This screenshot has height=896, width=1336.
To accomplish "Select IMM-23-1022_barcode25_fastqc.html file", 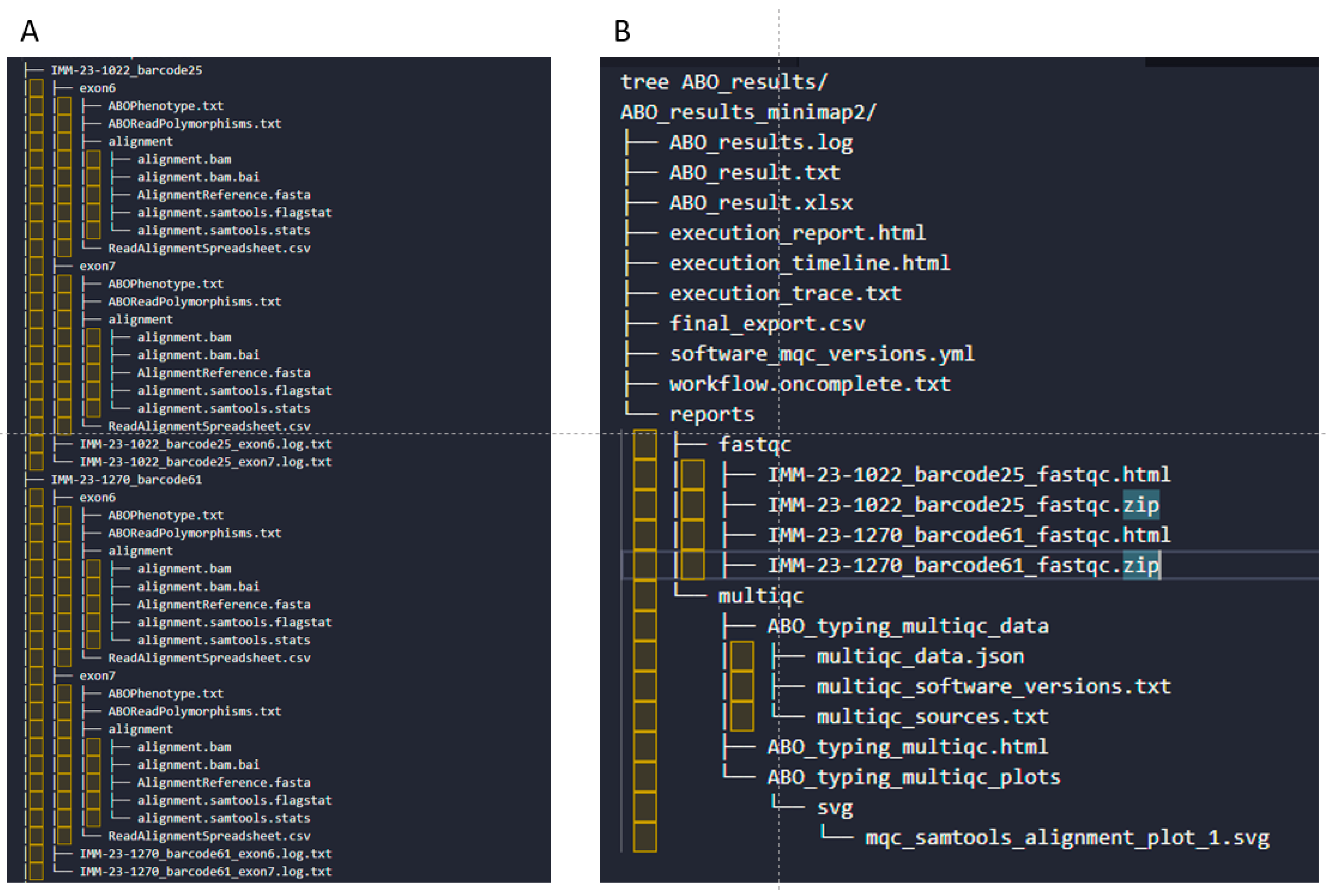I will [x=968, y=475].
